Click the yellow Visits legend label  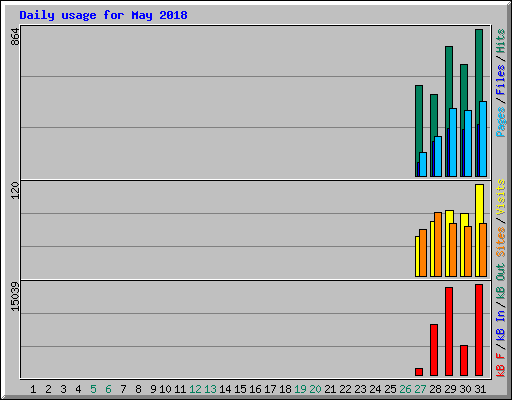click(x=501, y=197)
